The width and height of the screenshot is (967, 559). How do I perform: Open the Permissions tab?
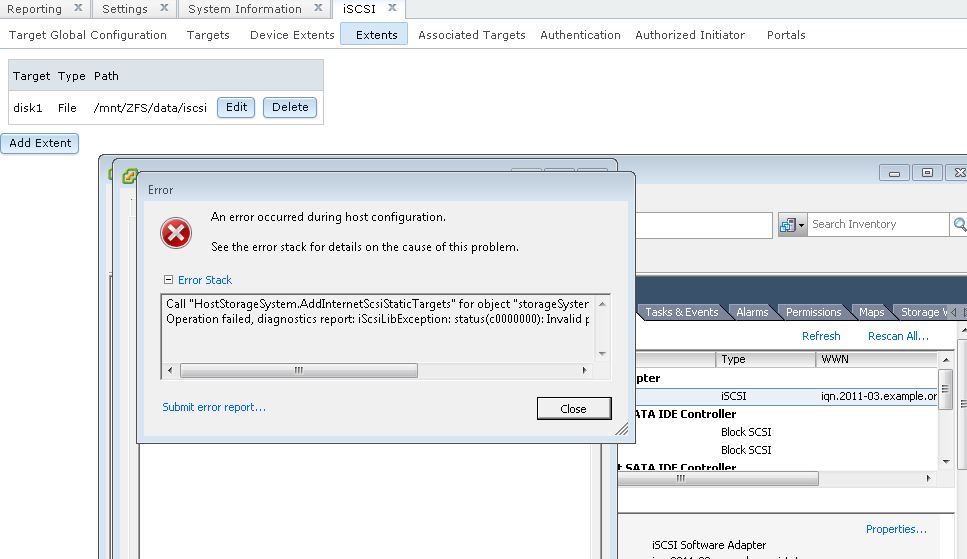click(813, 312)
